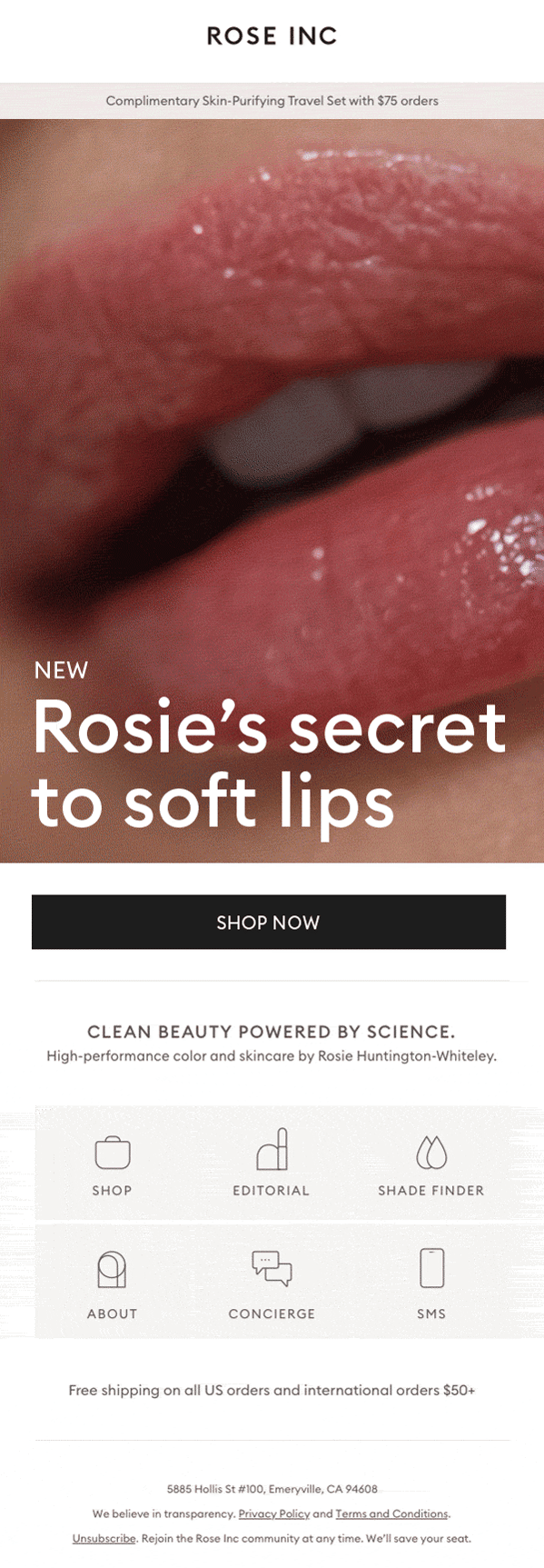Click the Shop bag icon

[113, 1153]
